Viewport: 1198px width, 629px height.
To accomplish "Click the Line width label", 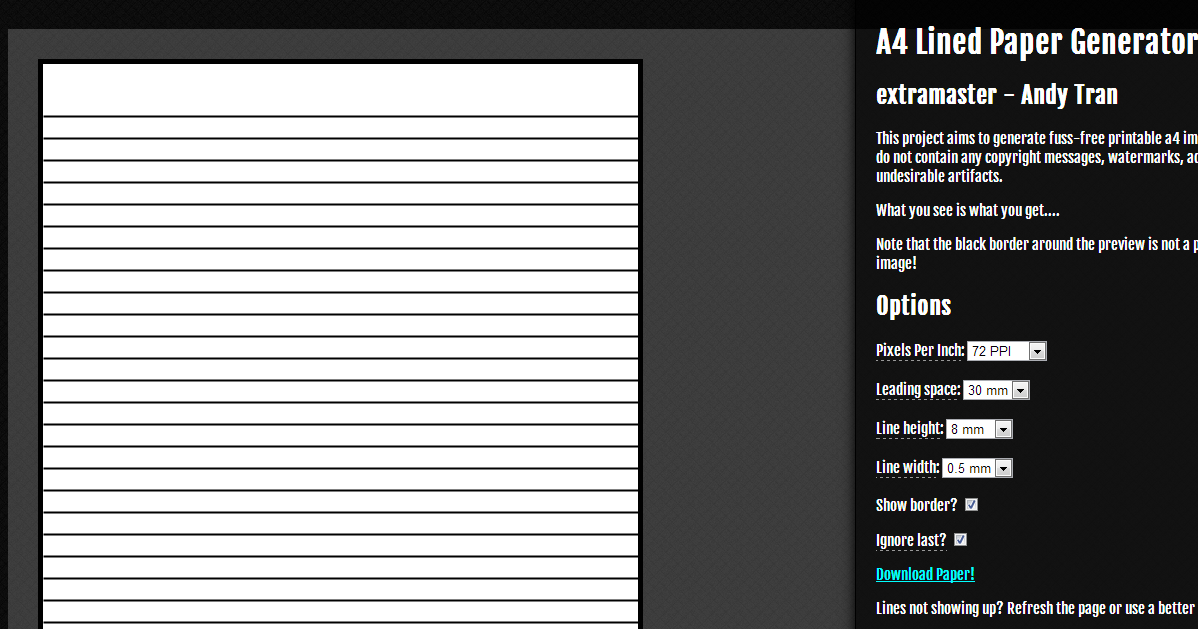I will tap(907, 467).
